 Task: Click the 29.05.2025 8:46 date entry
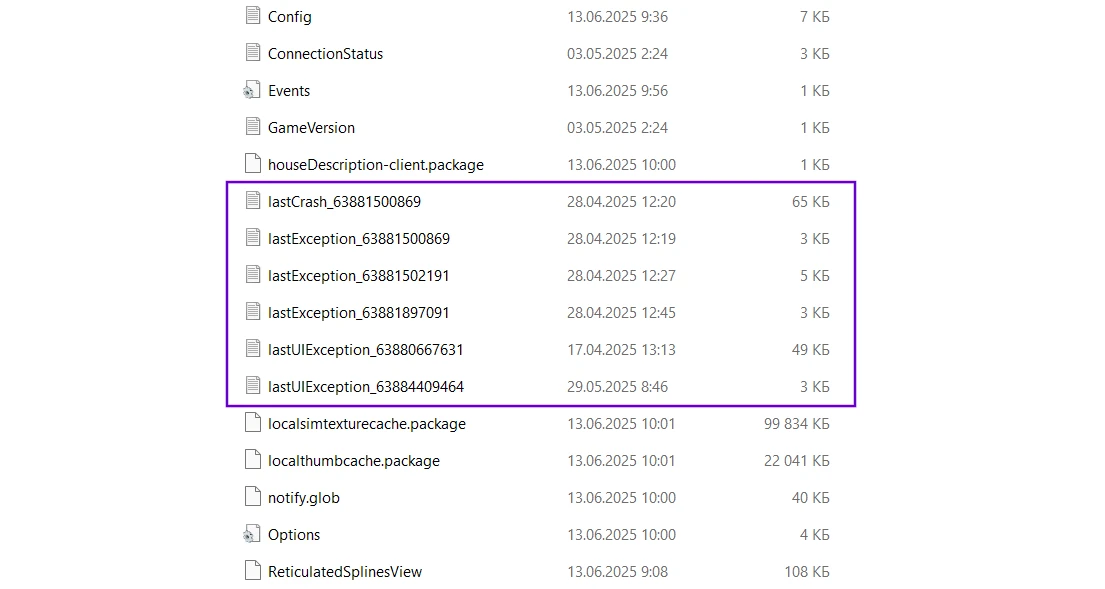[x=617, y=387]
